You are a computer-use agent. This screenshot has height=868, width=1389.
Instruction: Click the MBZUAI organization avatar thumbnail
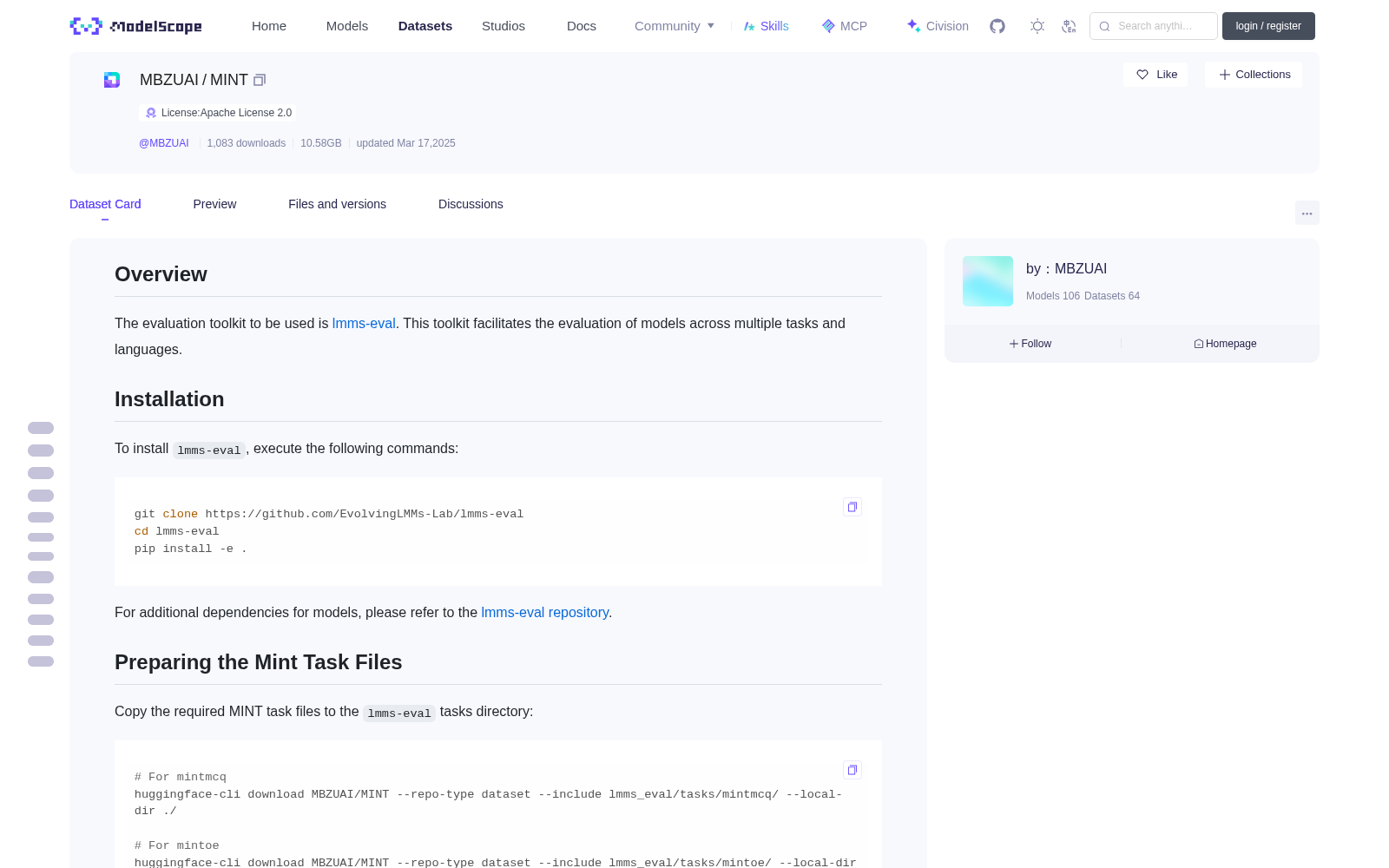[x=988, y=281]
